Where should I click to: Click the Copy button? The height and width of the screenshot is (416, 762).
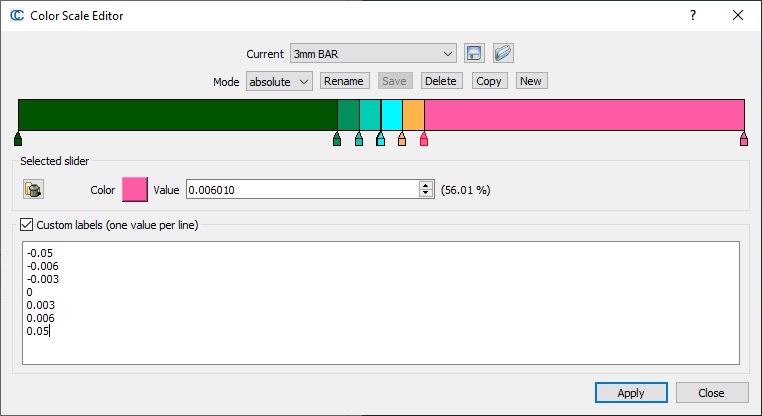point(488,81)
